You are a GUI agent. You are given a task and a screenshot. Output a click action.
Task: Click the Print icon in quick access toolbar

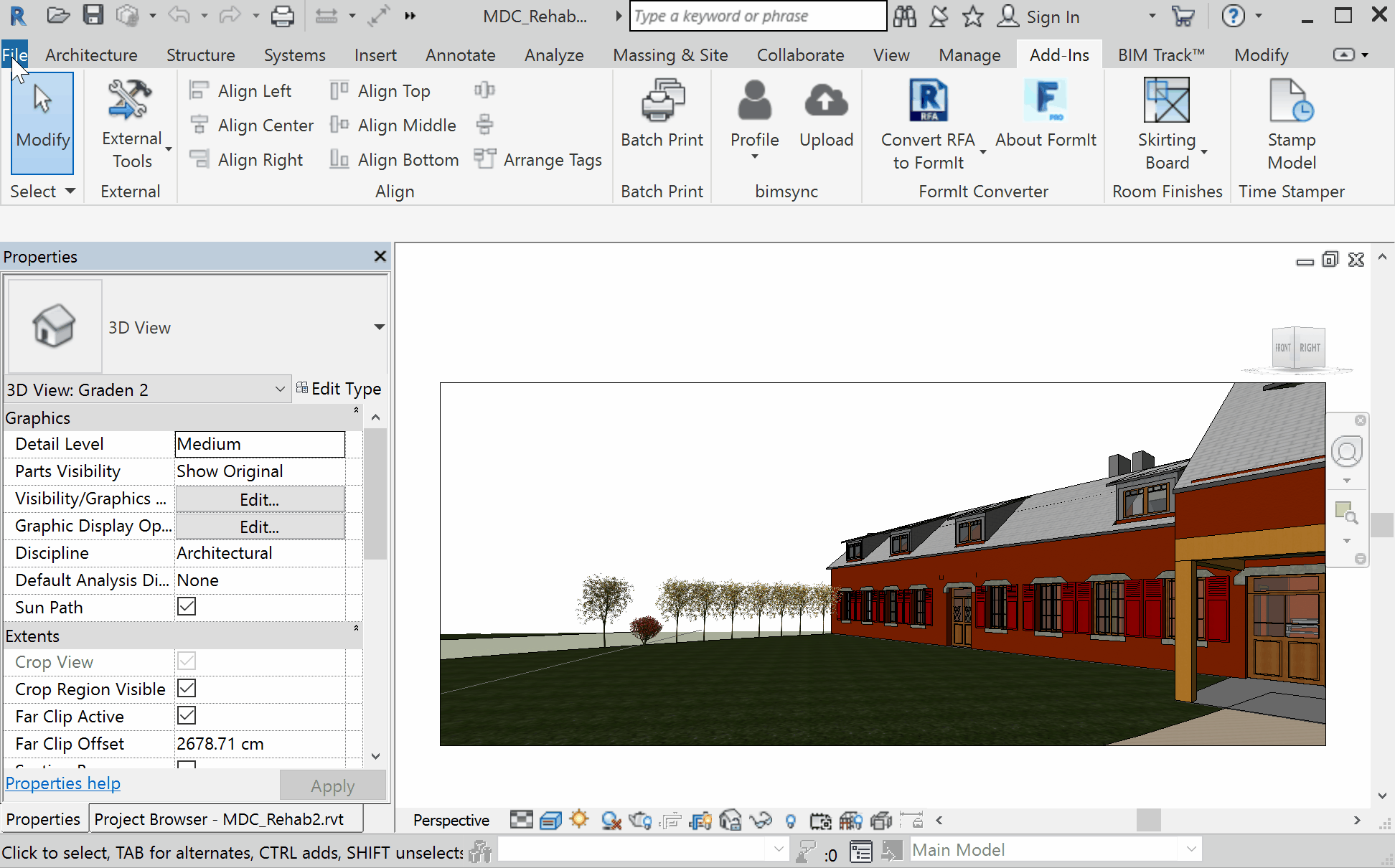click(282, 16)
